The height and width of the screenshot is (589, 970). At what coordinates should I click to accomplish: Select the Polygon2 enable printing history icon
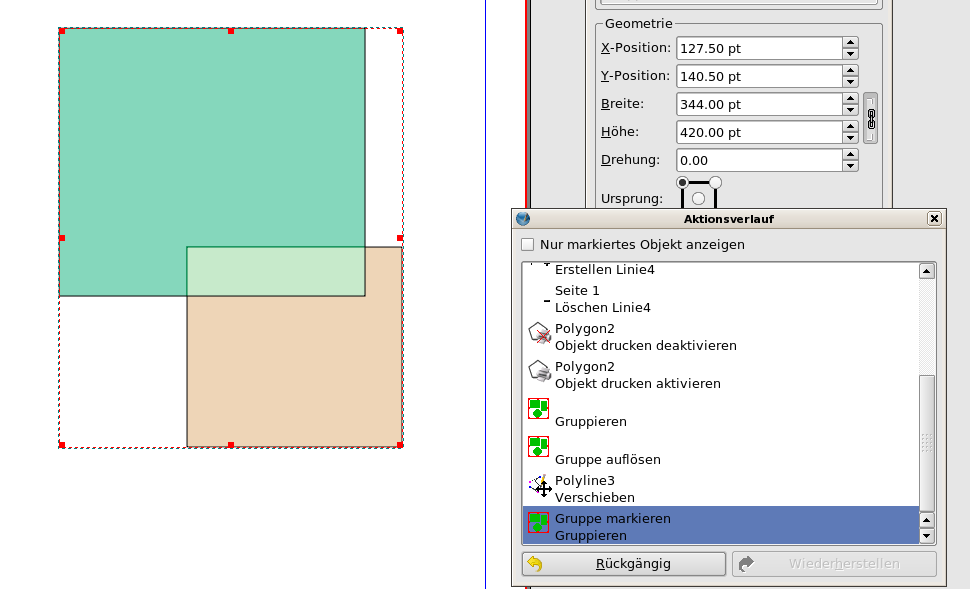tap(539, 371)
